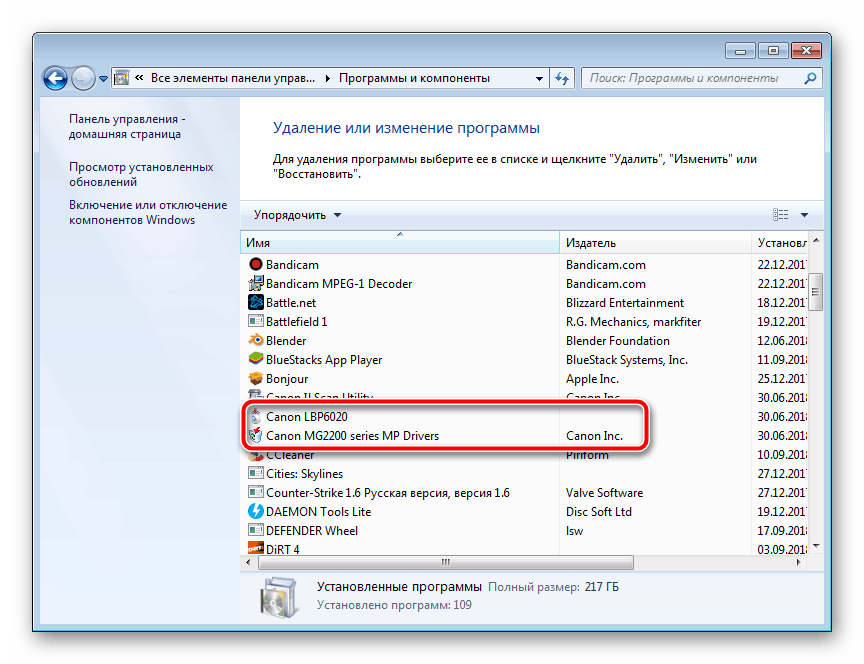Select the Cities: Skylines entry name
Screen dimensions: 864x664
tap(304, 474)
